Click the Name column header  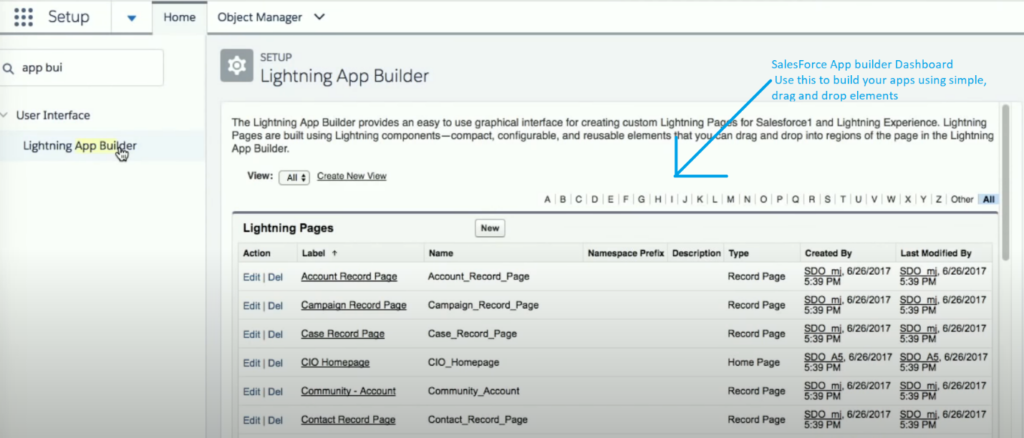[440, 253]
